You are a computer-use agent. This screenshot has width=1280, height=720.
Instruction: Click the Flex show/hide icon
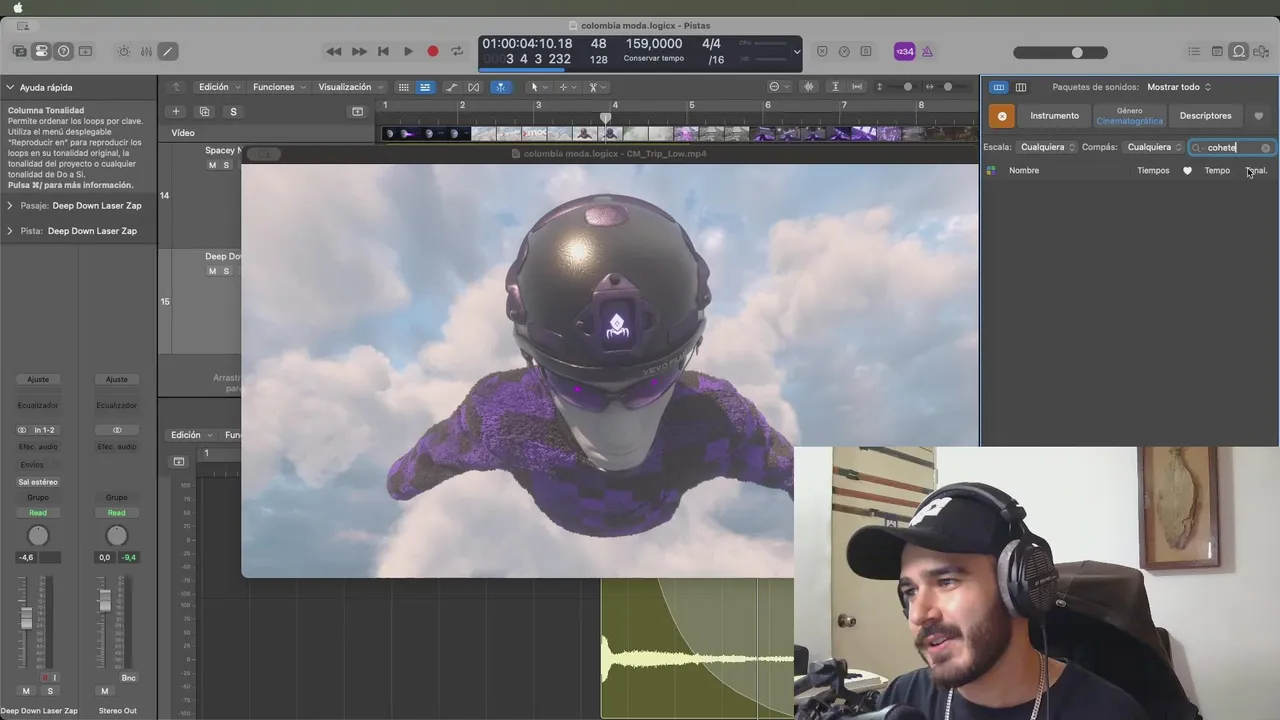click(x=474, y=87)
